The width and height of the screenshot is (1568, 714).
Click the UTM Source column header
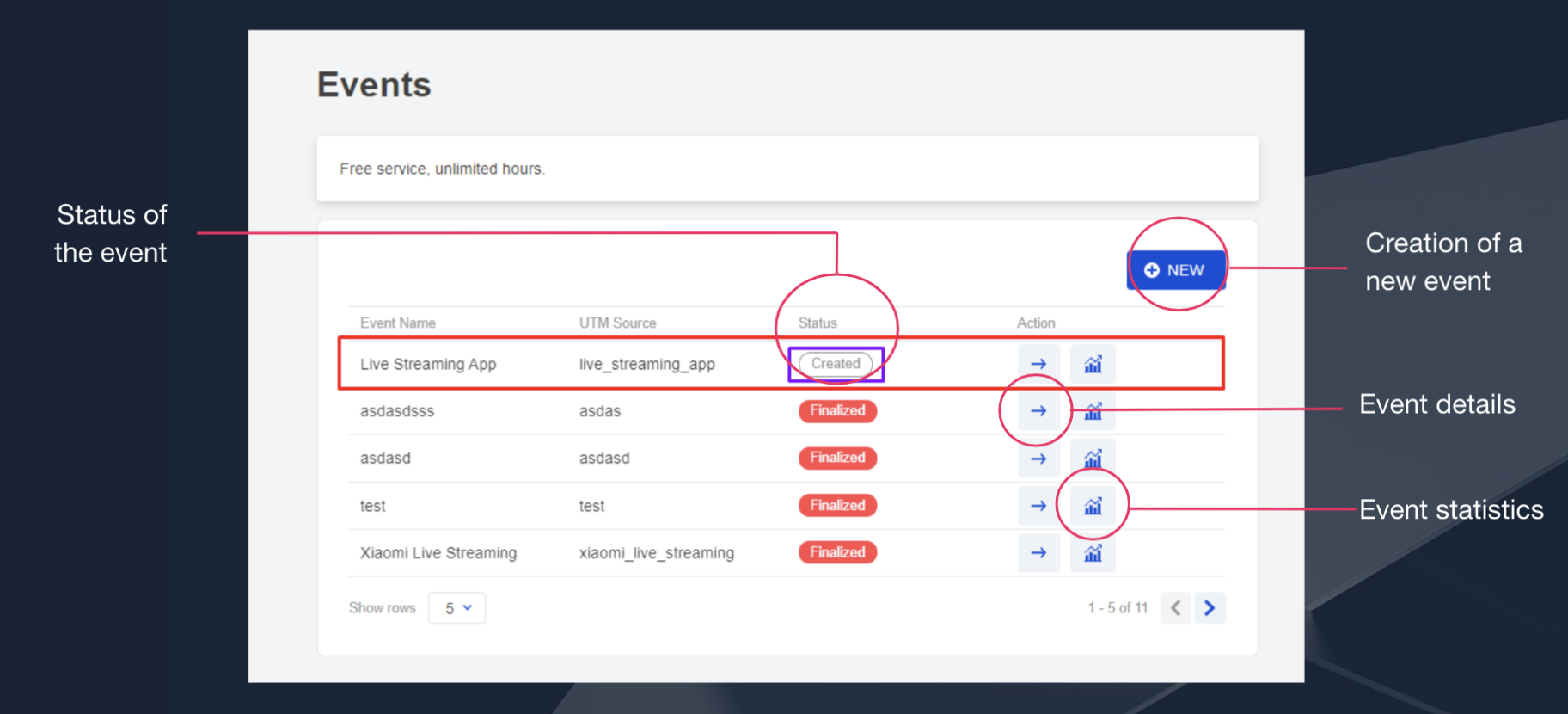[x=617, y=323]
